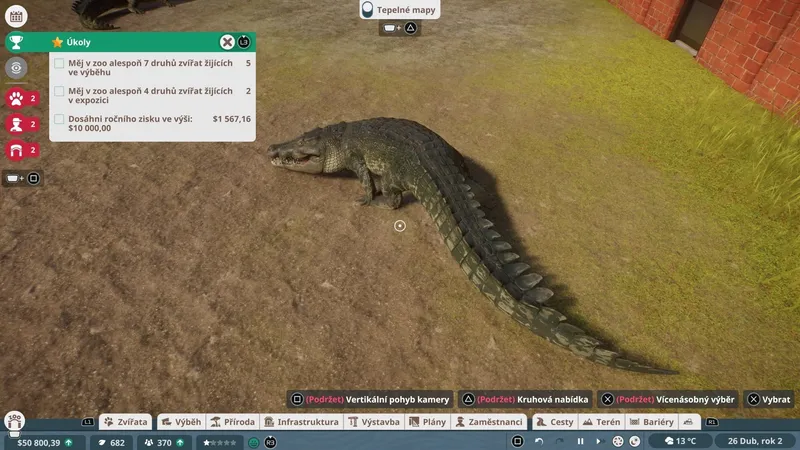The image size is (800, 450).
Task: Click the Úkoly panel title
Action: click(78, 42)
